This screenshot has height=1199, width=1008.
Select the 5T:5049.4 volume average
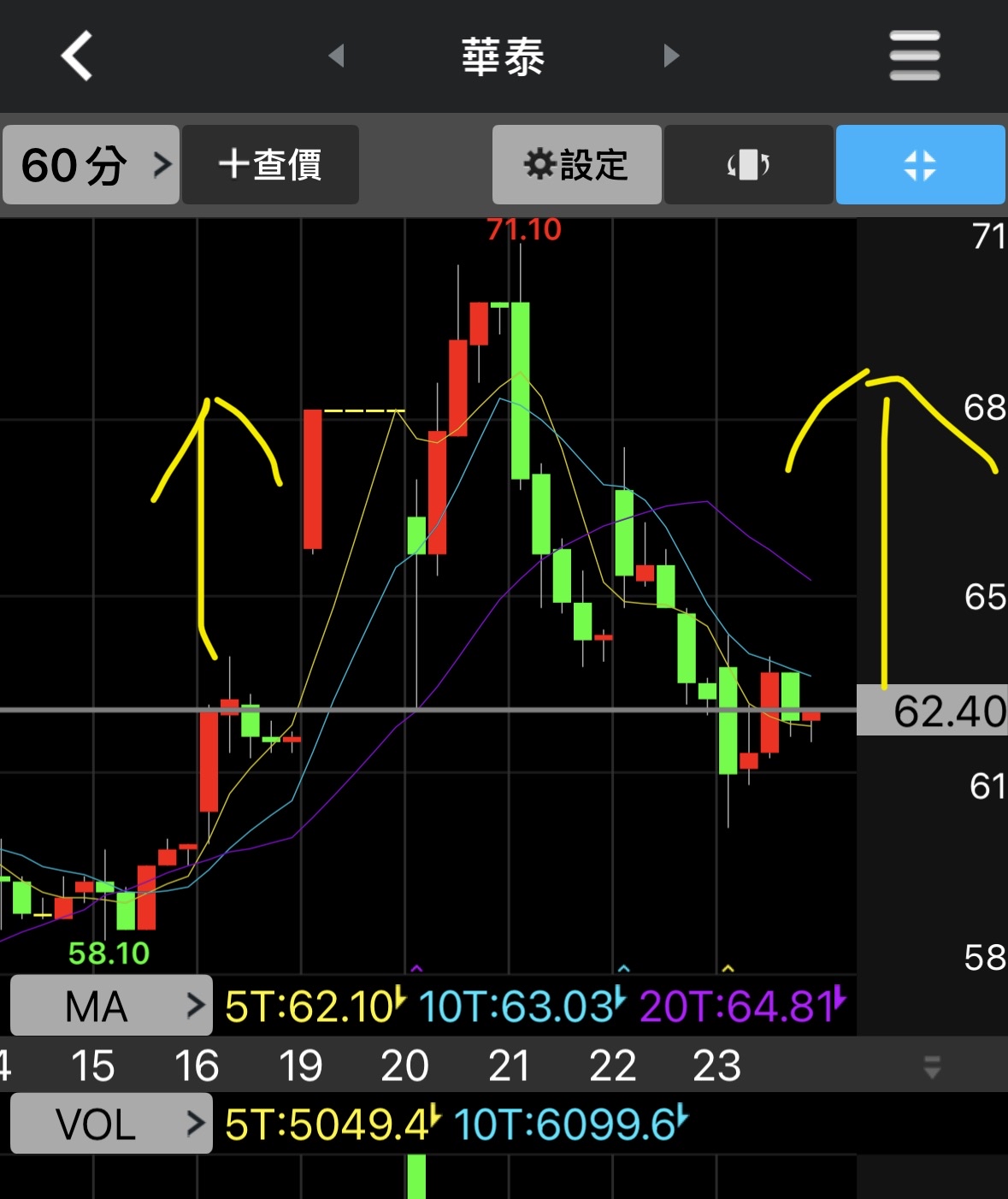pyautogui.click(x=333, y=1124)
